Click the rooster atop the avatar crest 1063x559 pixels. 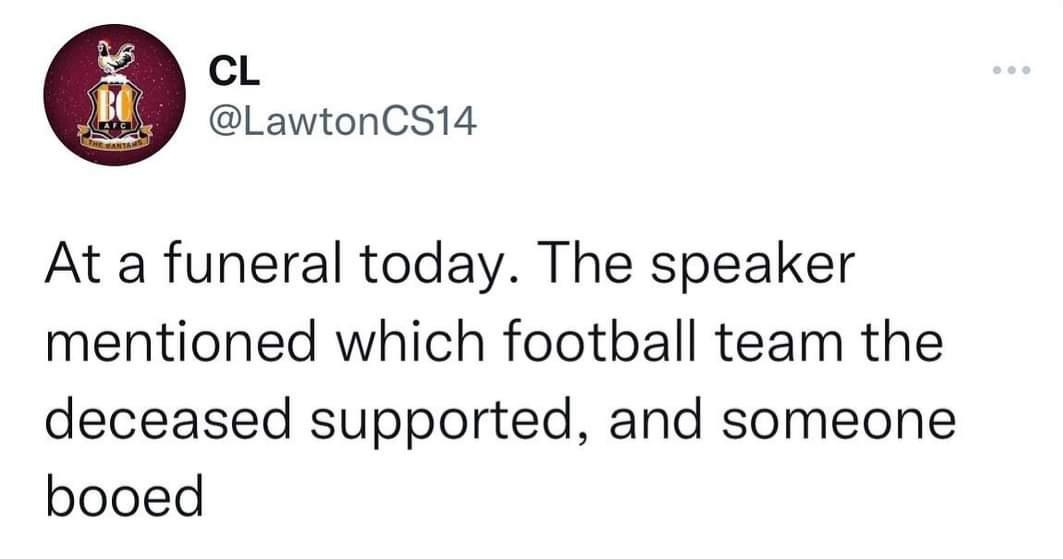tap(115, 57)
